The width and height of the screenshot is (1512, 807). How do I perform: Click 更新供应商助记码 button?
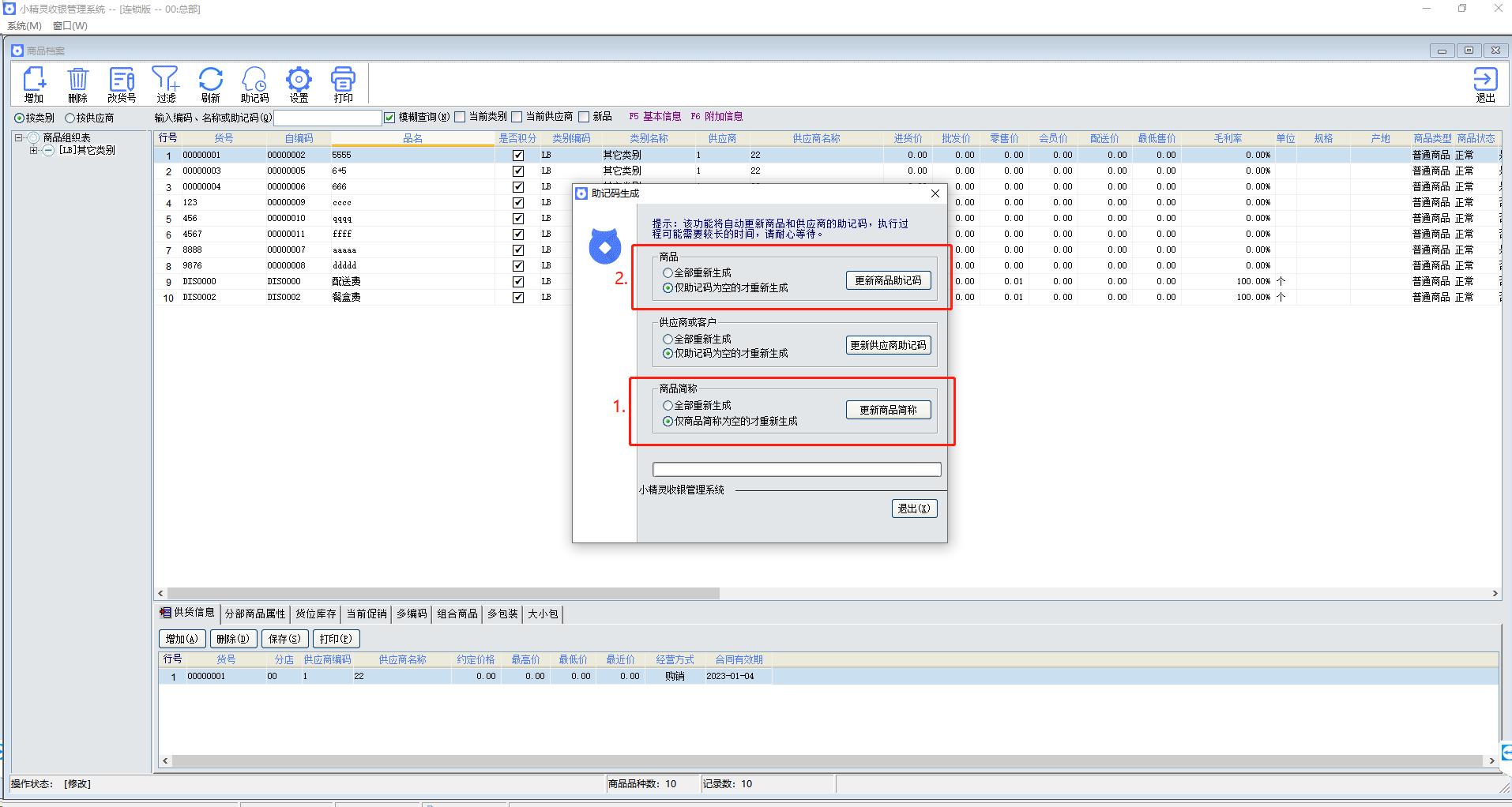click(889, 345)
